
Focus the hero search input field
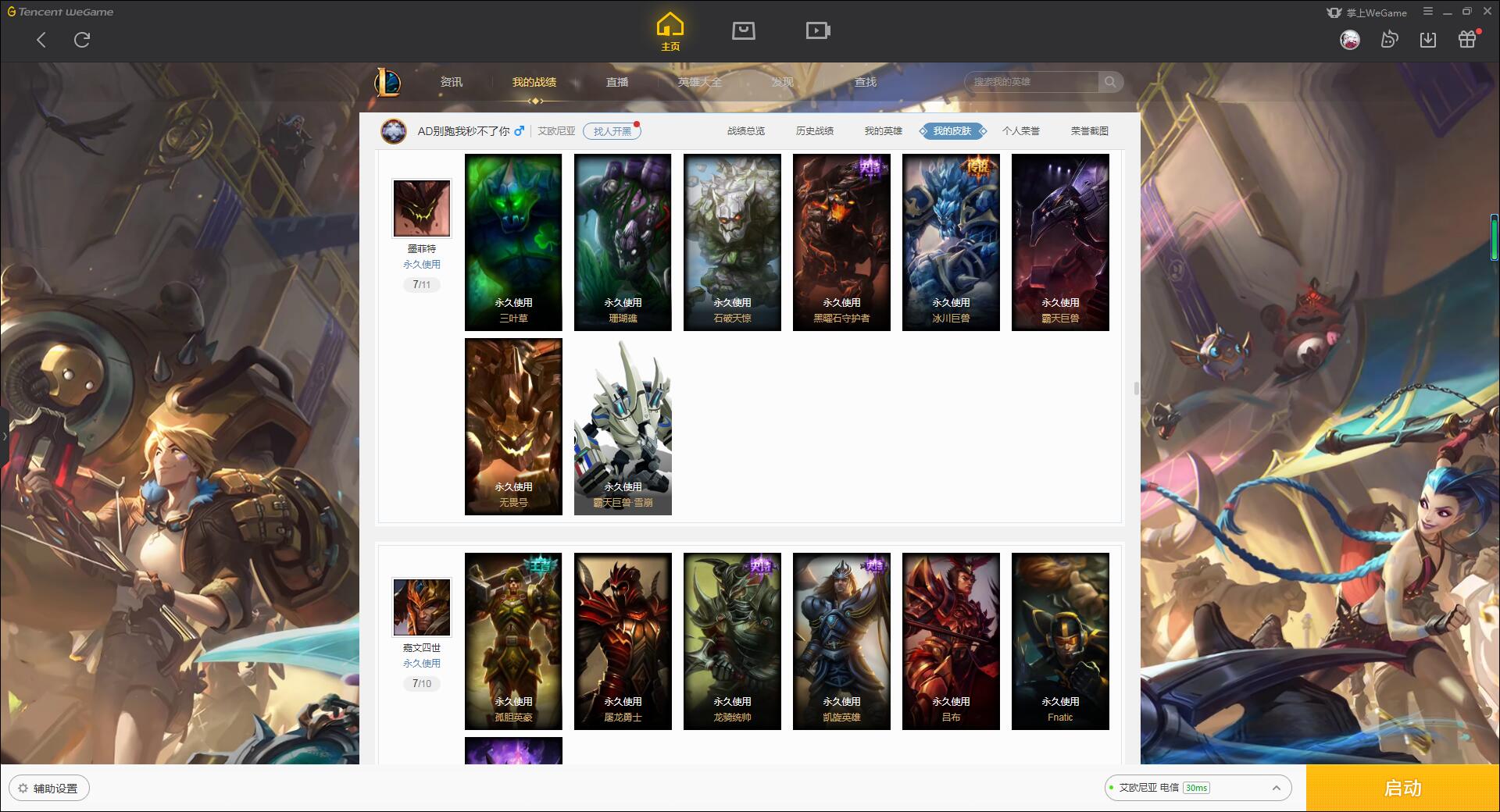tap(1033, 82)
